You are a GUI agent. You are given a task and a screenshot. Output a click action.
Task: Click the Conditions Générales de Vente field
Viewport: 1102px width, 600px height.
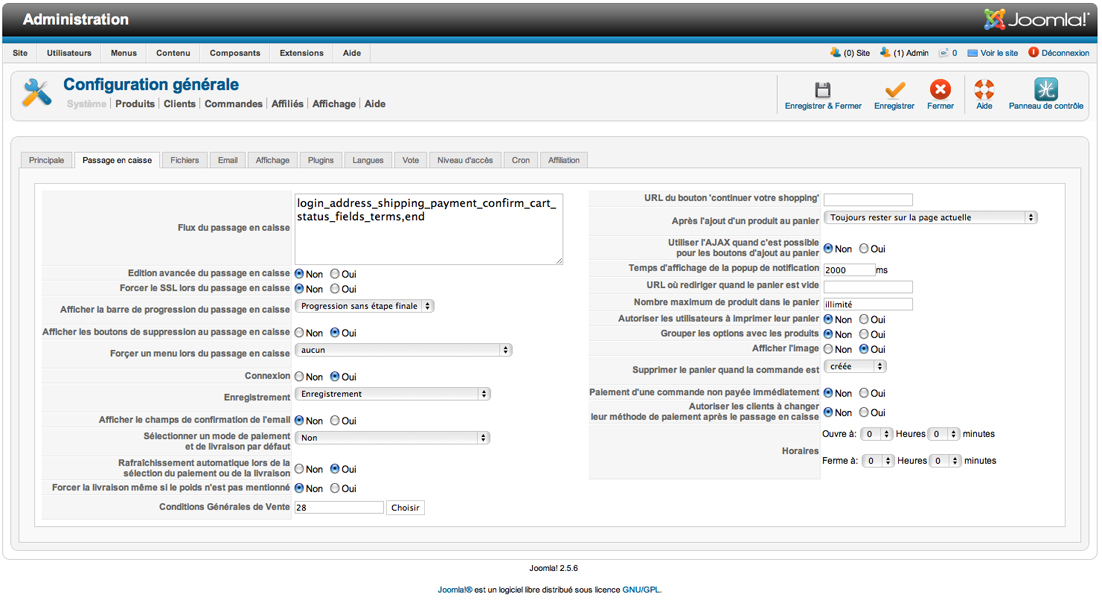click(339, 507)
